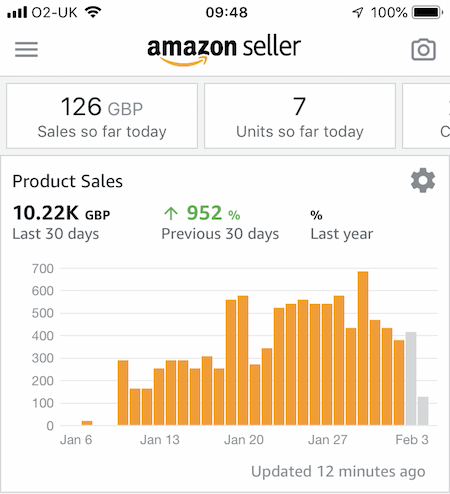Tap the location arrow status icon
450x494 pixels.
358,13
